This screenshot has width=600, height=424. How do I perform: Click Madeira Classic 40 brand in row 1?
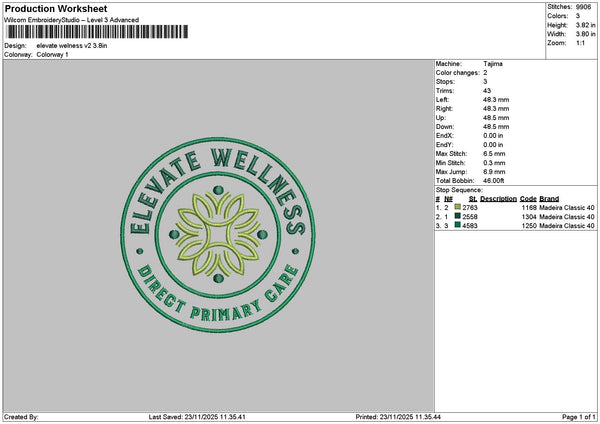pos(567,208)
